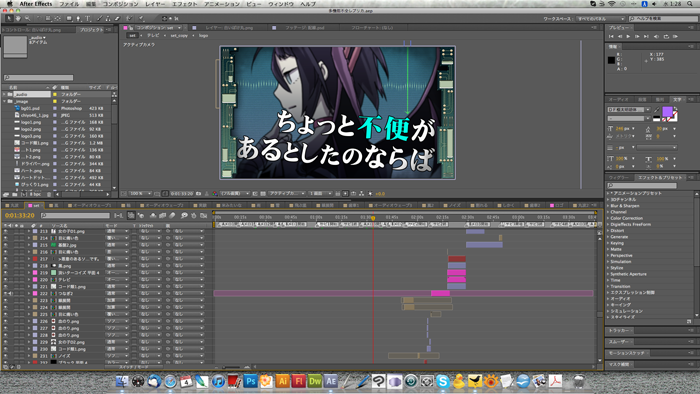Open the viewer magnification 100% dropdown

click(x=140, y=194)
